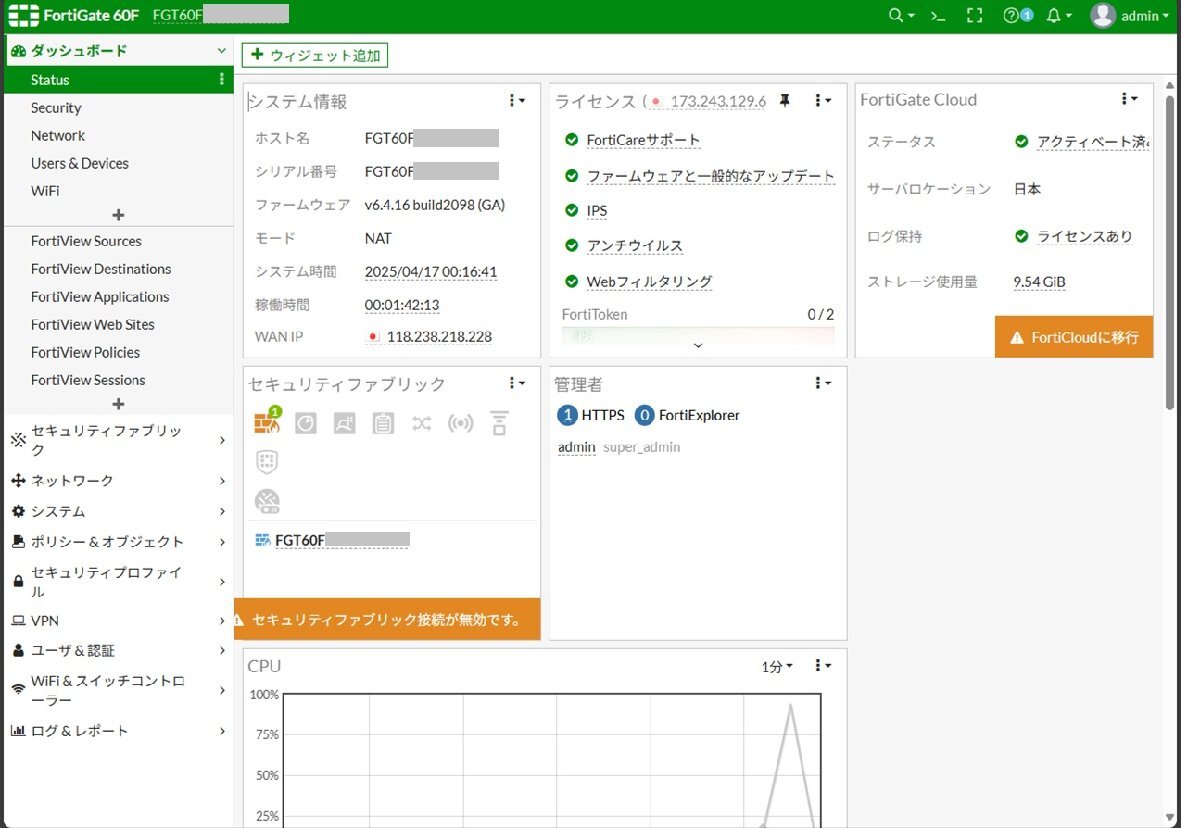Viewport: 1200px width, 828px height.
Task: Expand the license widget down chevron
Action: [698, 346]
